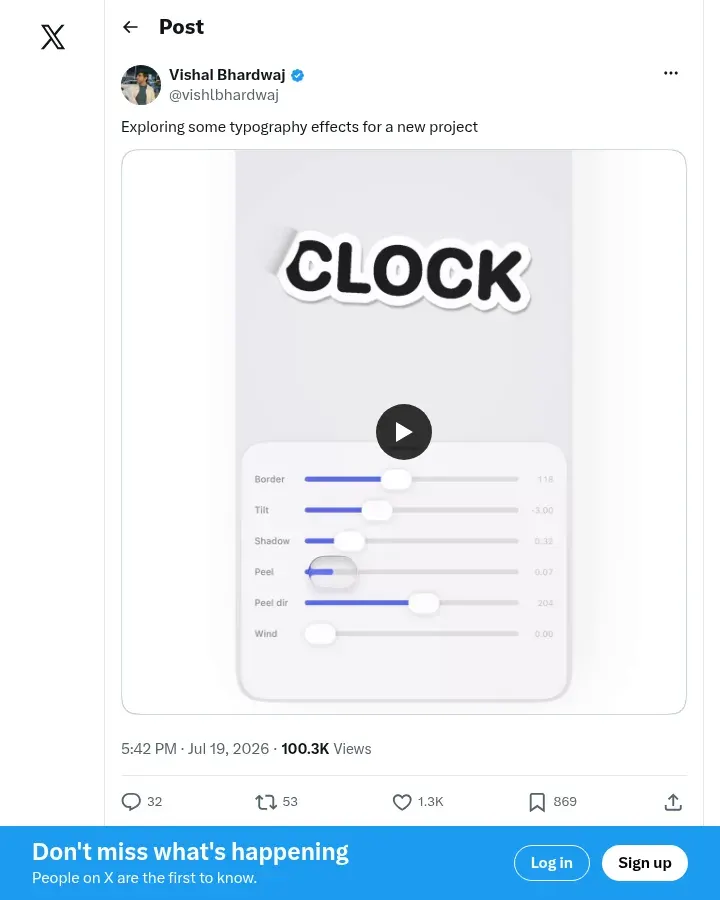Click the Log in button

(551, 863)
